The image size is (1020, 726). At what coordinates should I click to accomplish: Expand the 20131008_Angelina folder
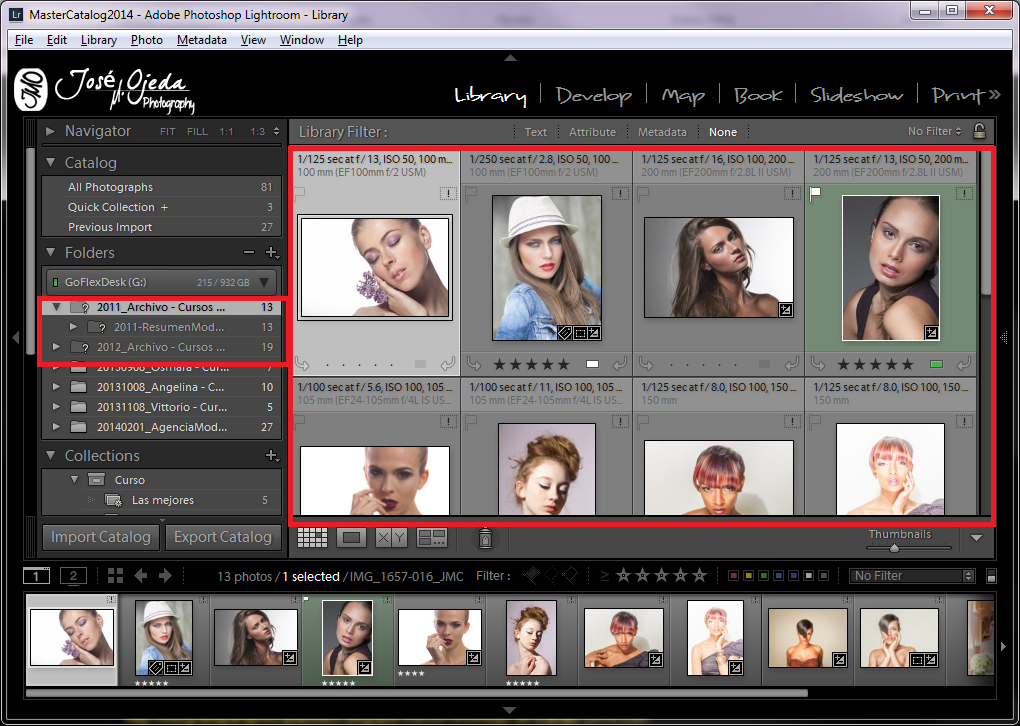click(x=57, y=387)
